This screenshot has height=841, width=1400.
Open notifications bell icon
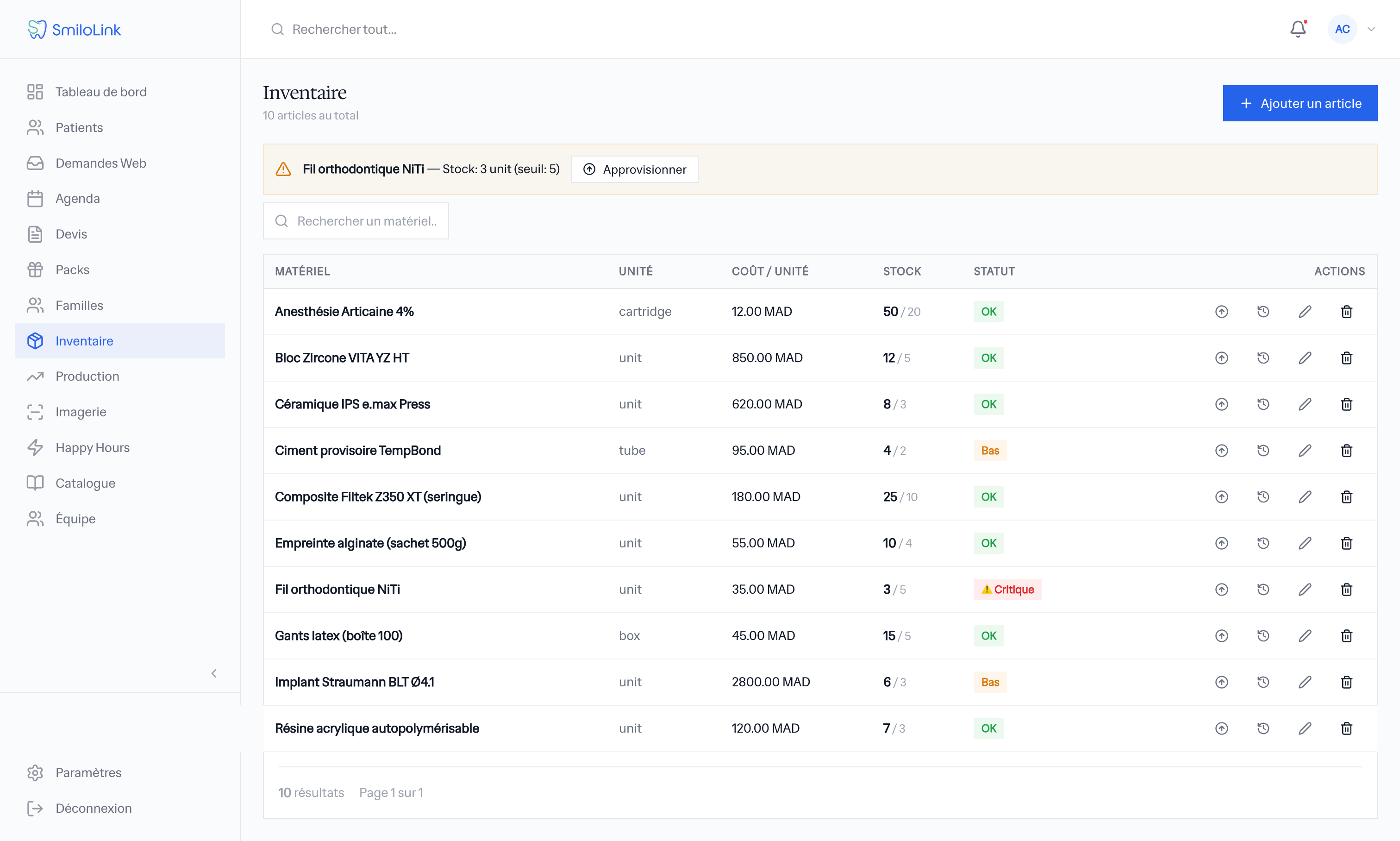[1297, 30]
